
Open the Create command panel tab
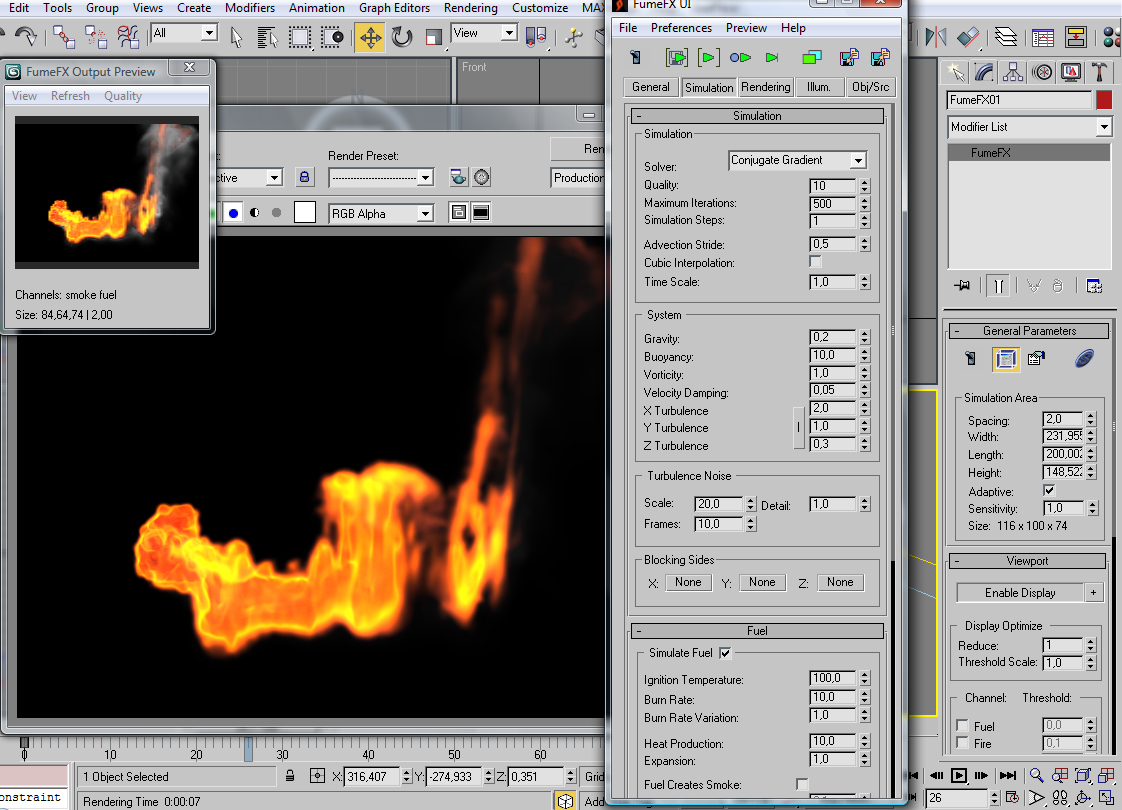coord(955,72)
